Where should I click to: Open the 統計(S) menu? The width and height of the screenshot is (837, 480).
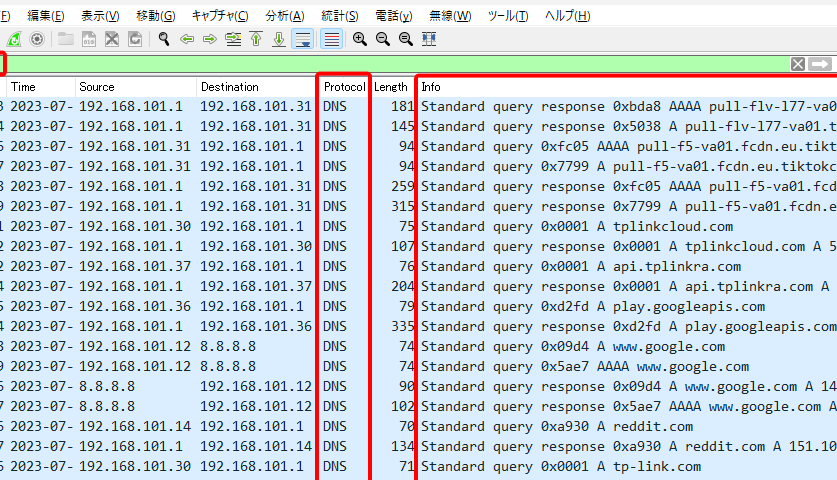339,16
